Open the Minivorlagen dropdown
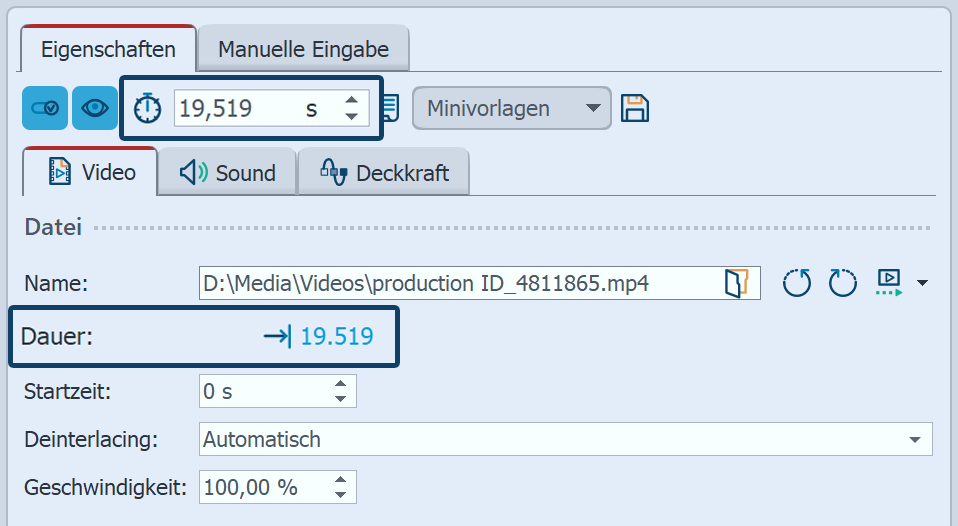This screenshot has width=958, height=526. click(510, 108)
